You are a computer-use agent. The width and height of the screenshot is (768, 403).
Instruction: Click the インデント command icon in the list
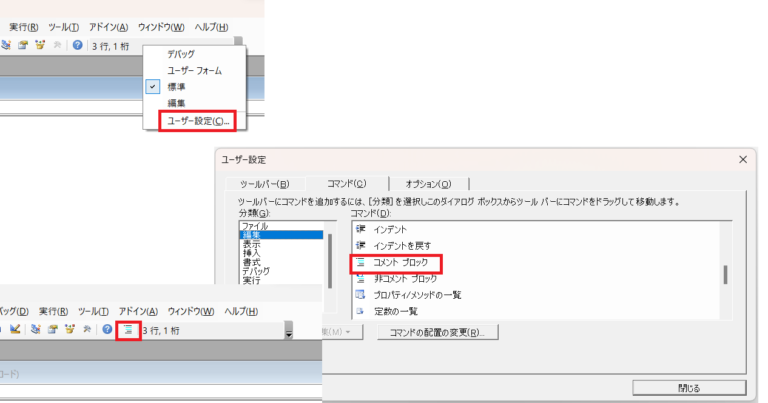click(x=360, y=229)
